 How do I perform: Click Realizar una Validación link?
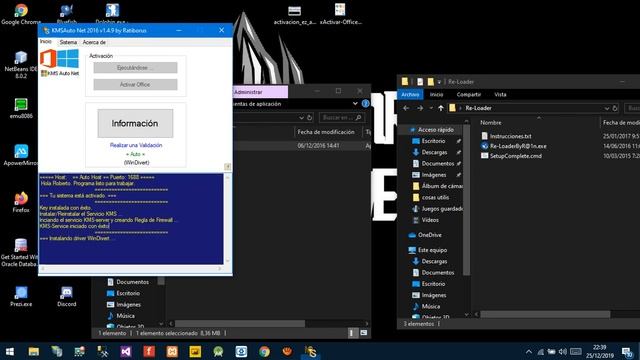click(136, 145)
